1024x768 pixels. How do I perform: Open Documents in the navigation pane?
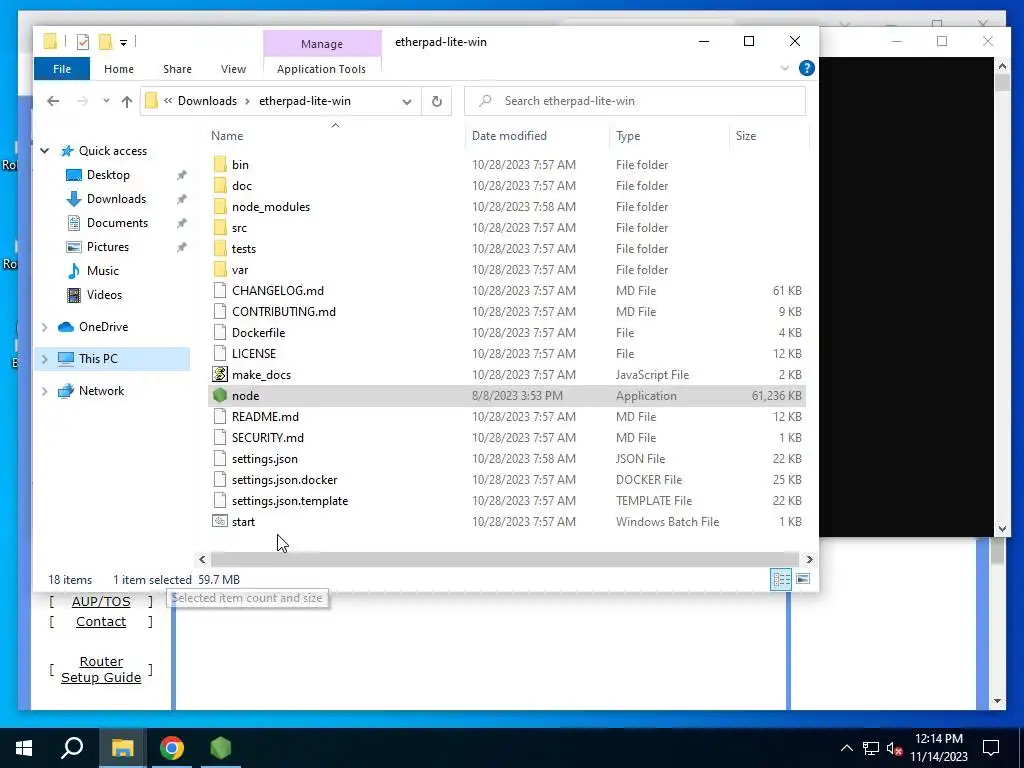click(118, 223)
